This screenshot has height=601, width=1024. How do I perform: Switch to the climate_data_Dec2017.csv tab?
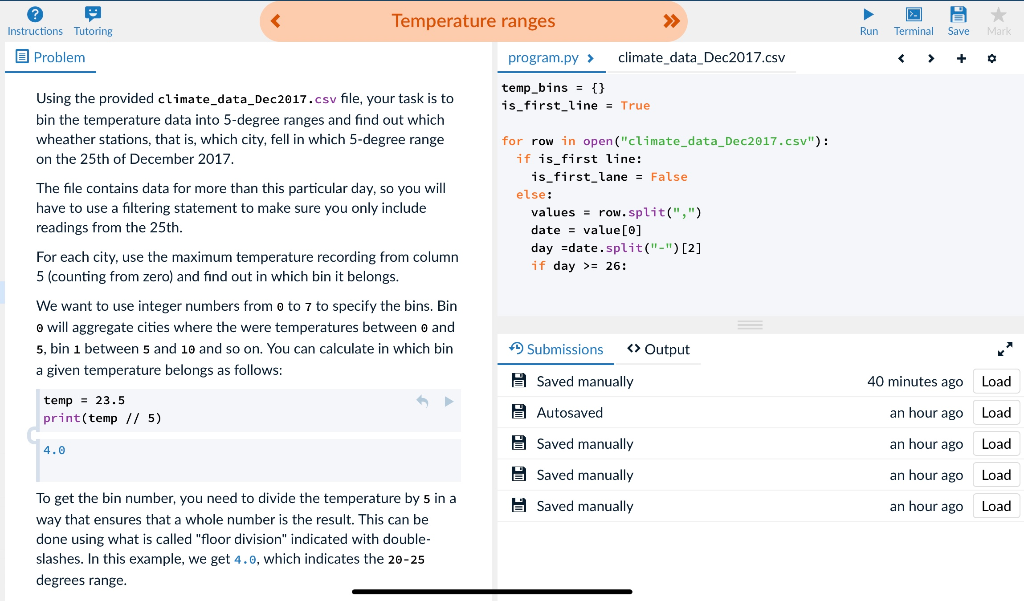coord(703,58)
